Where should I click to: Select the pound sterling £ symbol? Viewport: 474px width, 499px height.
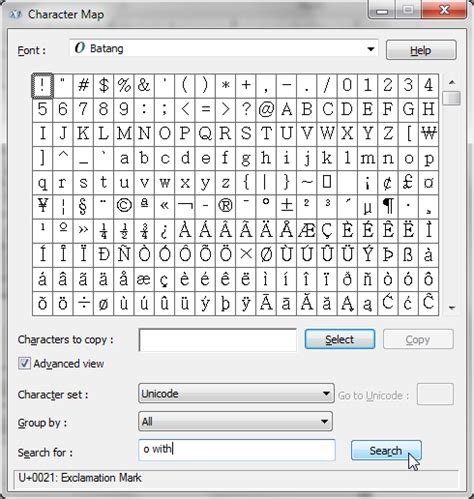click(408, 182)
